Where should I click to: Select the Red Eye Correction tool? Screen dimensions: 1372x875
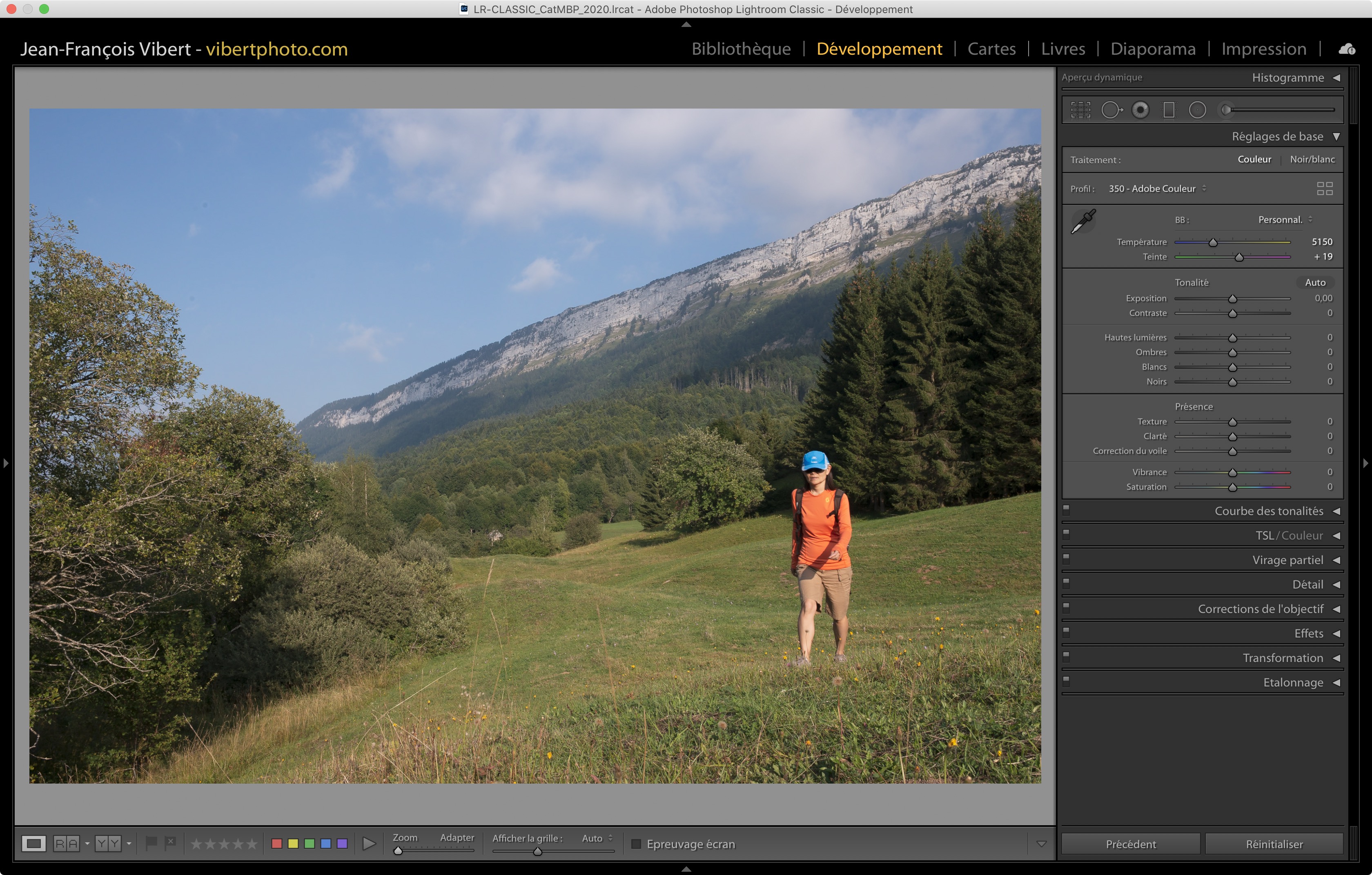click(1140, 110)
